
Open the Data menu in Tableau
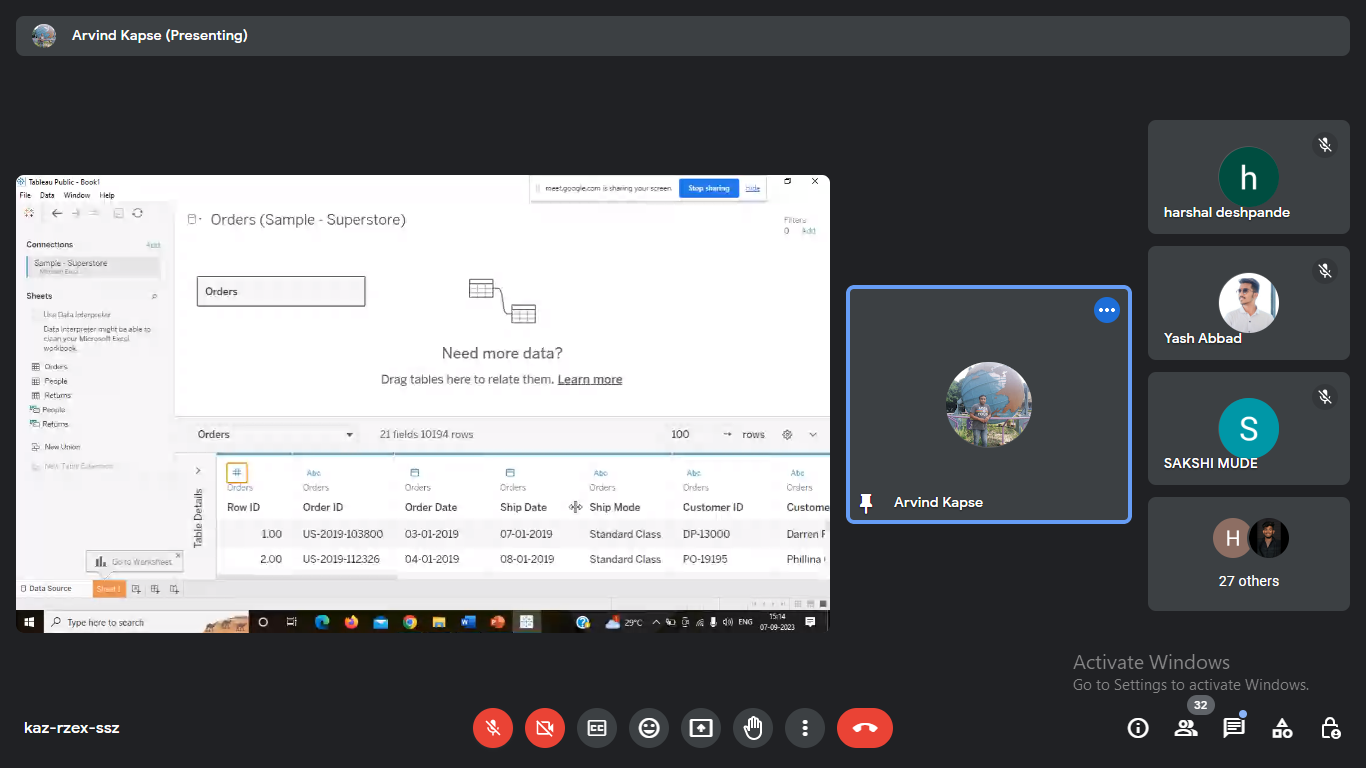pyautogui.click(x=47, y=196)
